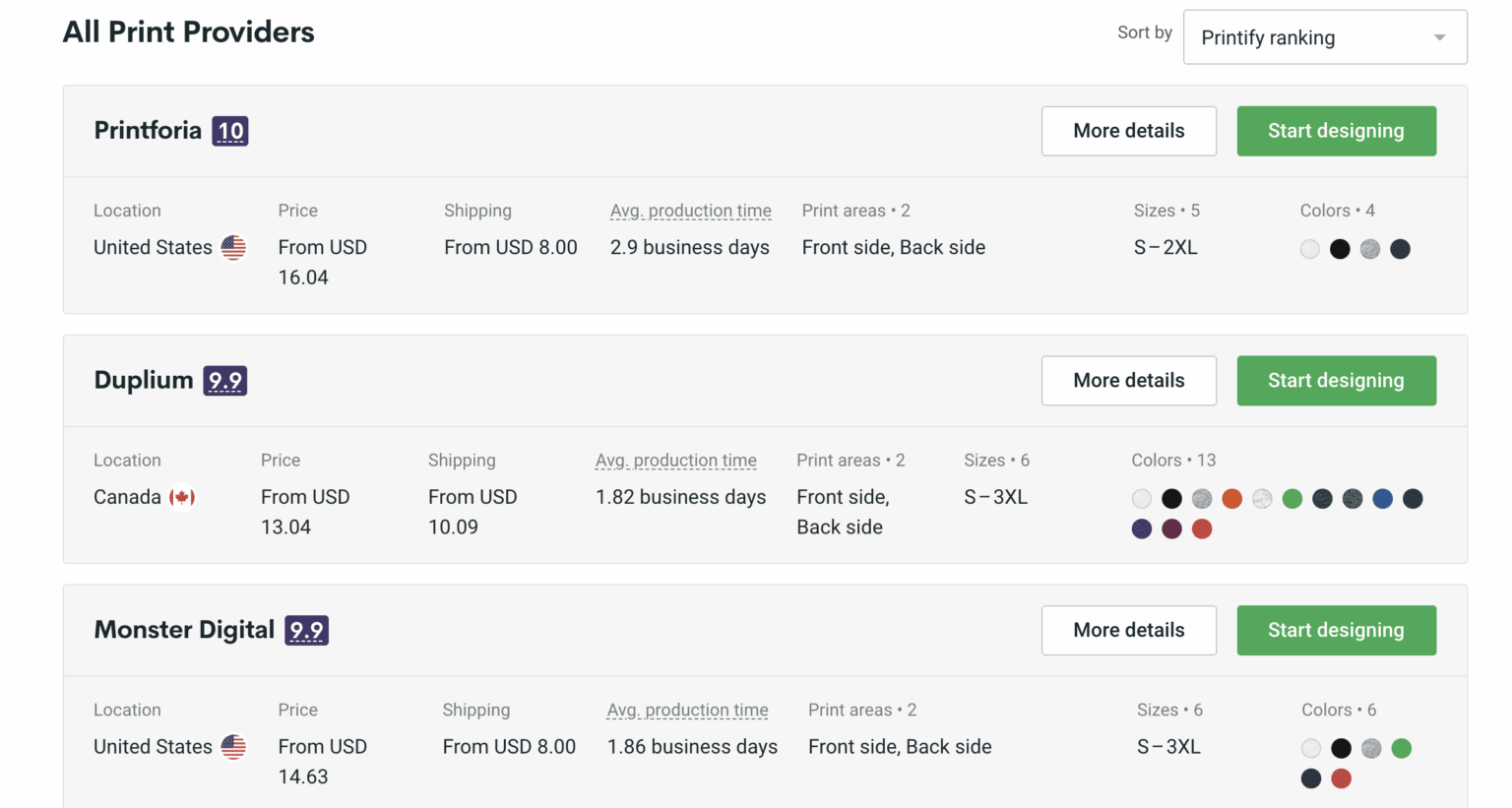This screenshot has height=808, width=1512.
Task: Click the All Print Providers heading
Action: (189, 32)
